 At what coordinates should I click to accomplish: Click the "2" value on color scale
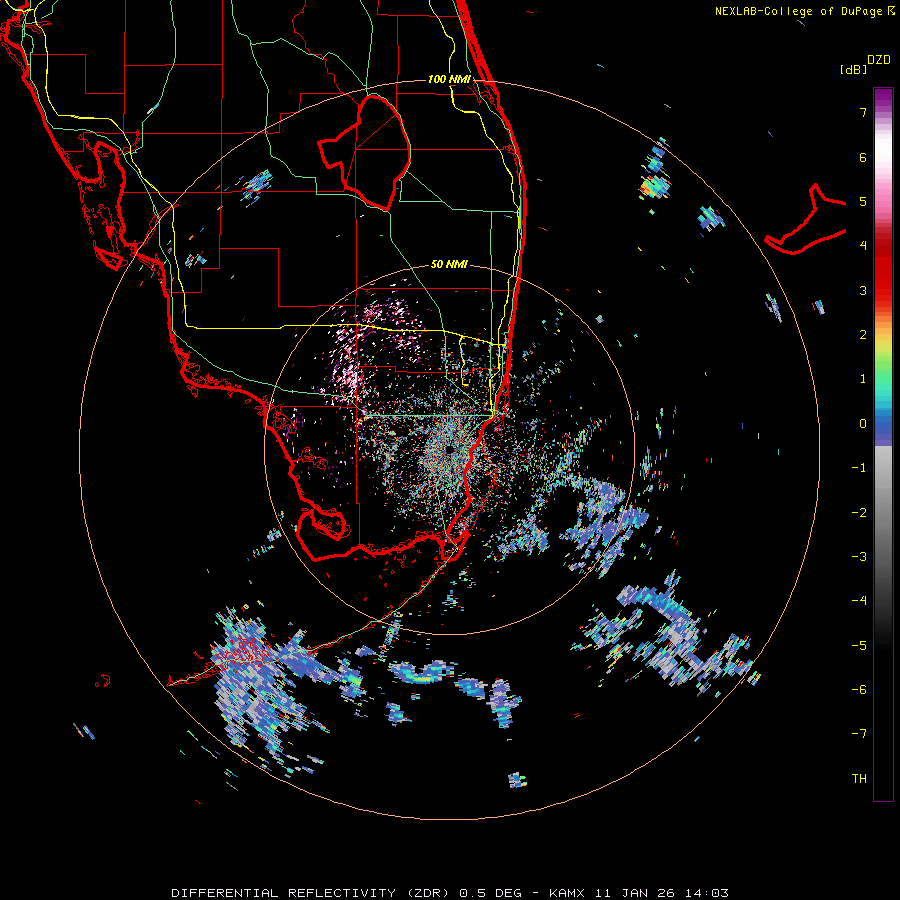tap(863, 335)
